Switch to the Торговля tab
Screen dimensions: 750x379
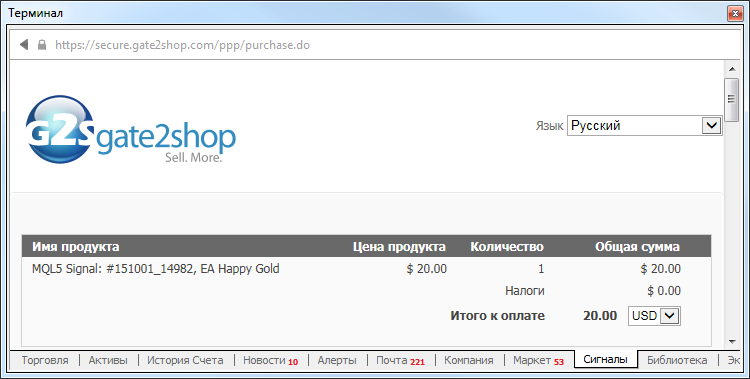coord(45,360)
